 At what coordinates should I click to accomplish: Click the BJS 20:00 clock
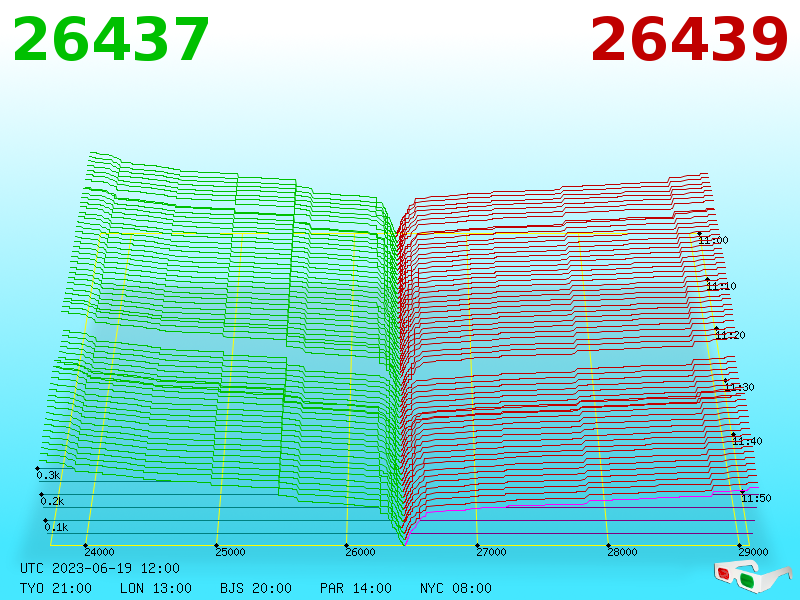[256, 588]
